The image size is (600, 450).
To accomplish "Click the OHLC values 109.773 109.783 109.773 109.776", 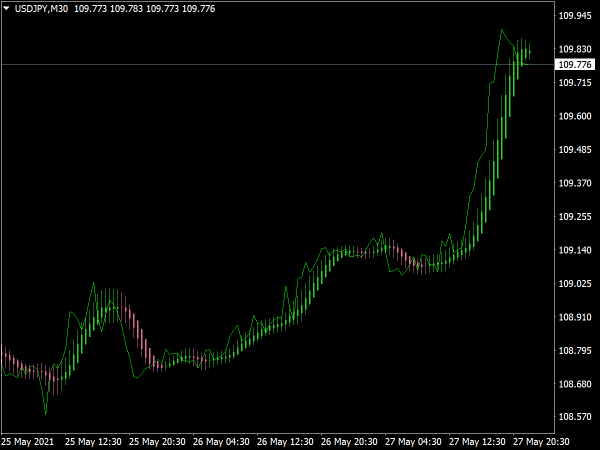I will [145, 8].
